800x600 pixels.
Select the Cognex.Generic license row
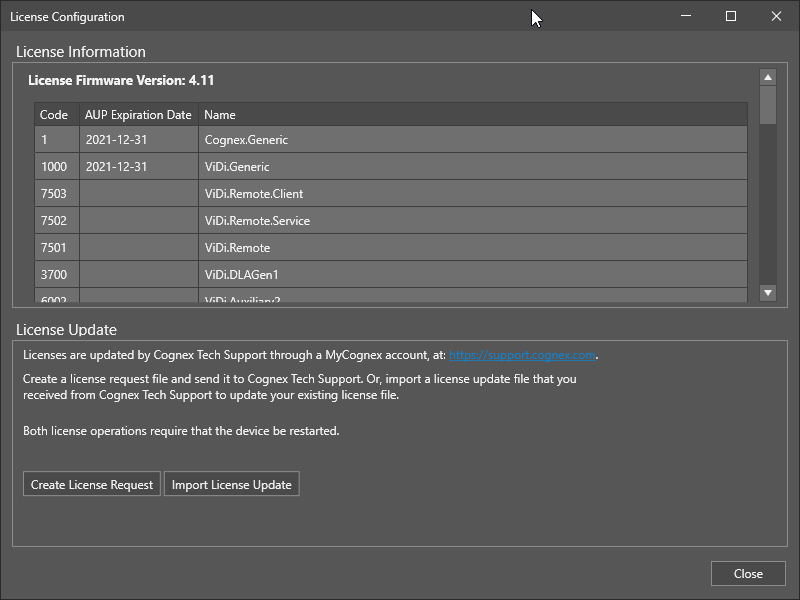pyautogui.click(x=246, y=140)
